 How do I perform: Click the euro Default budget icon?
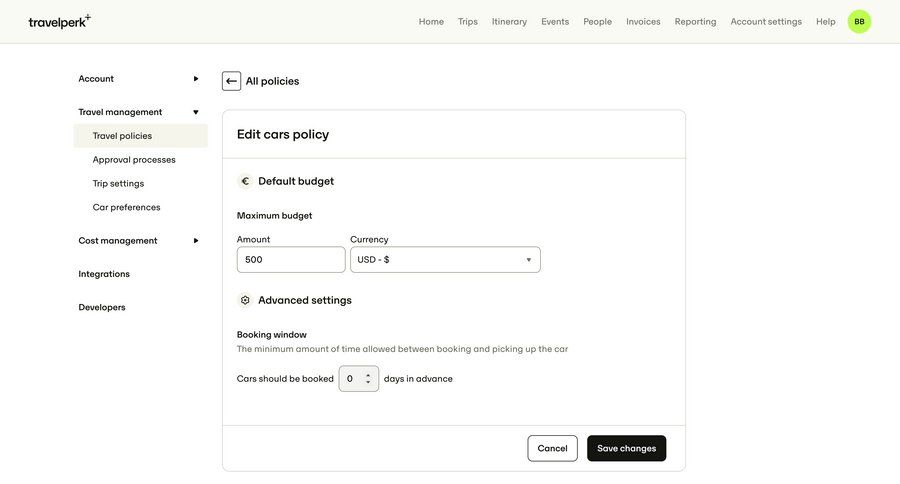(x=245, y=181)
